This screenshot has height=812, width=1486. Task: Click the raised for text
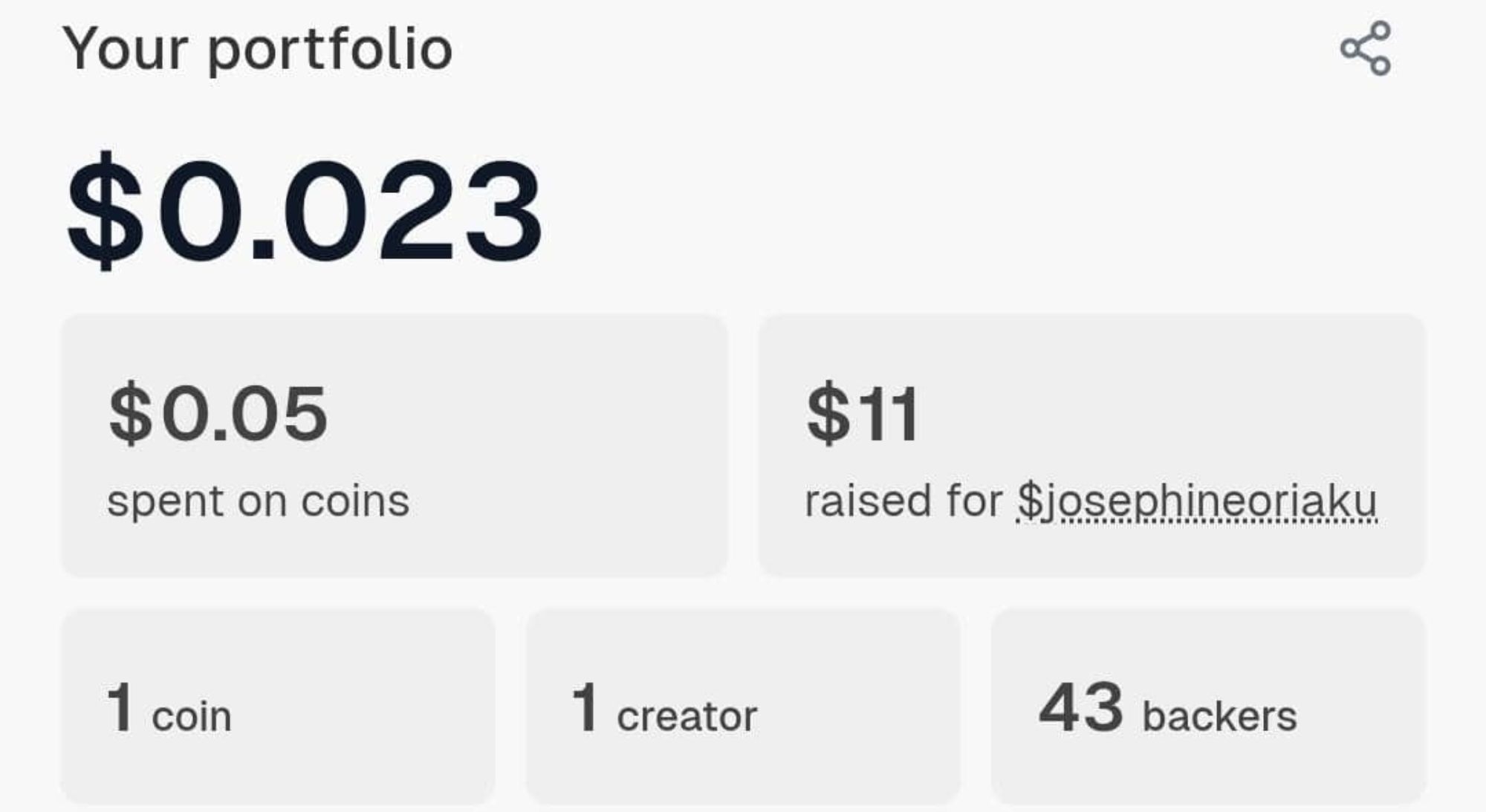point(903,501)
